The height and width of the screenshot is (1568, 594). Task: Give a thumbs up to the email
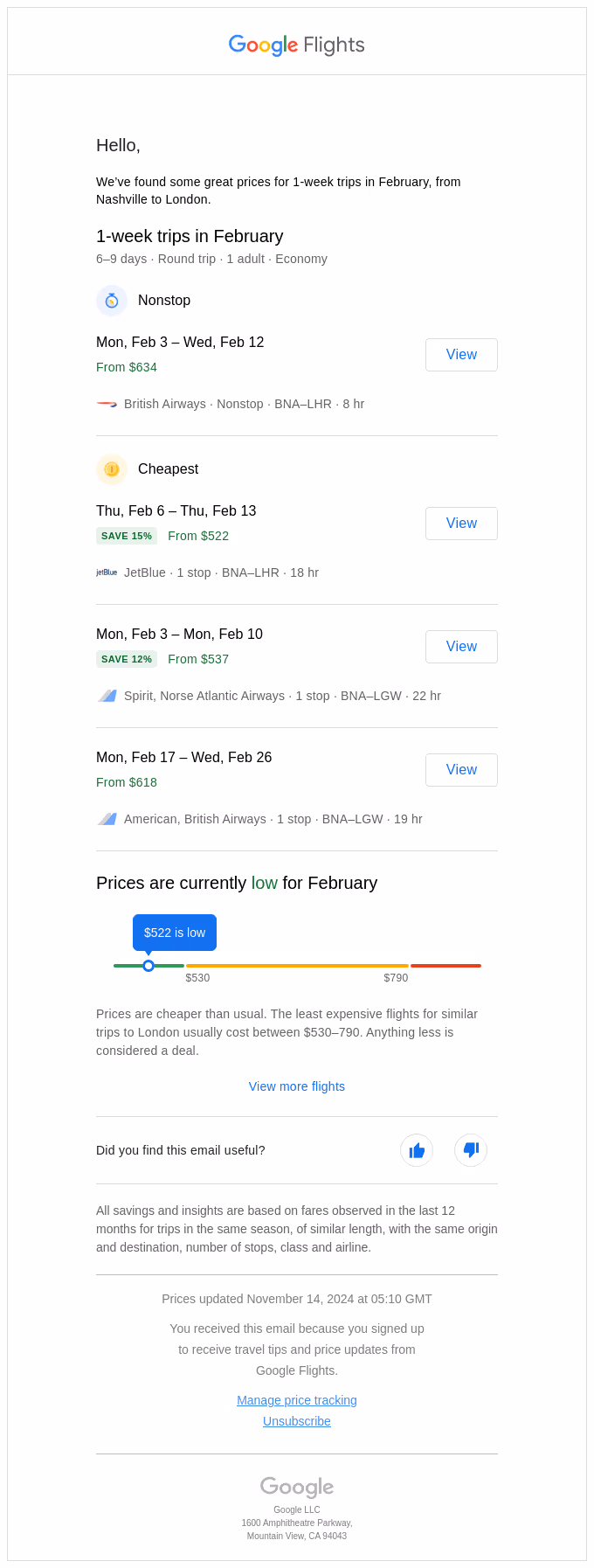pos(417,1150)
